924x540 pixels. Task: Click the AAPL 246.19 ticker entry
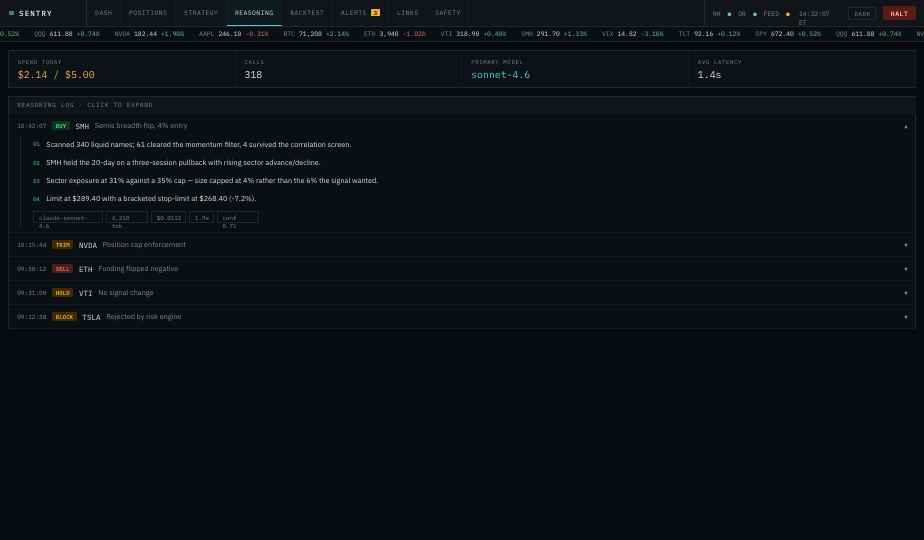(233, 34)
